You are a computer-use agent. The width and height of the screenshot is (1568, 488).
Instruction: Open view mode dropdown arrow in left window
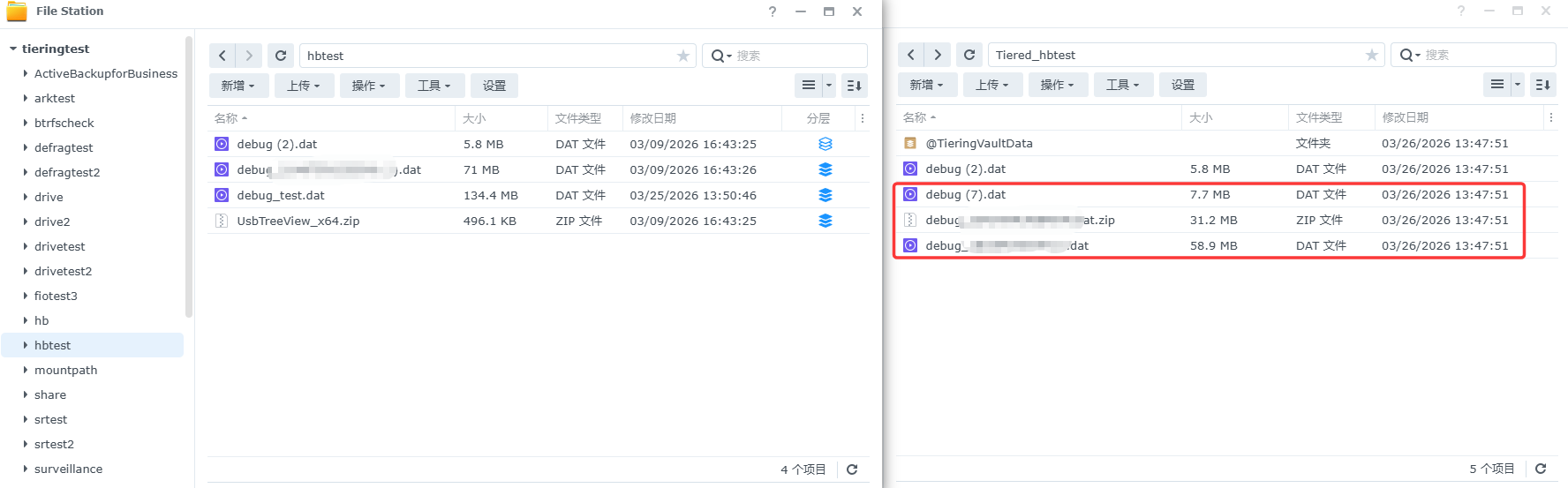tap(829, 86)
